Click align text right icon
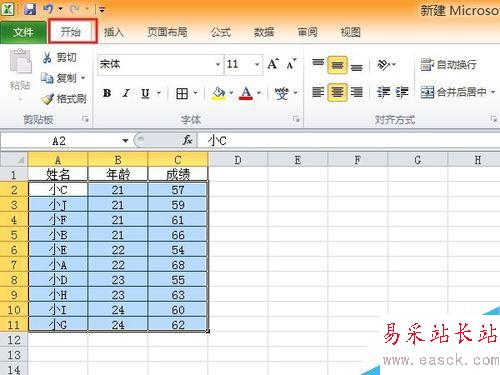Viewport: 500px width, 375px height. point(357,92)
